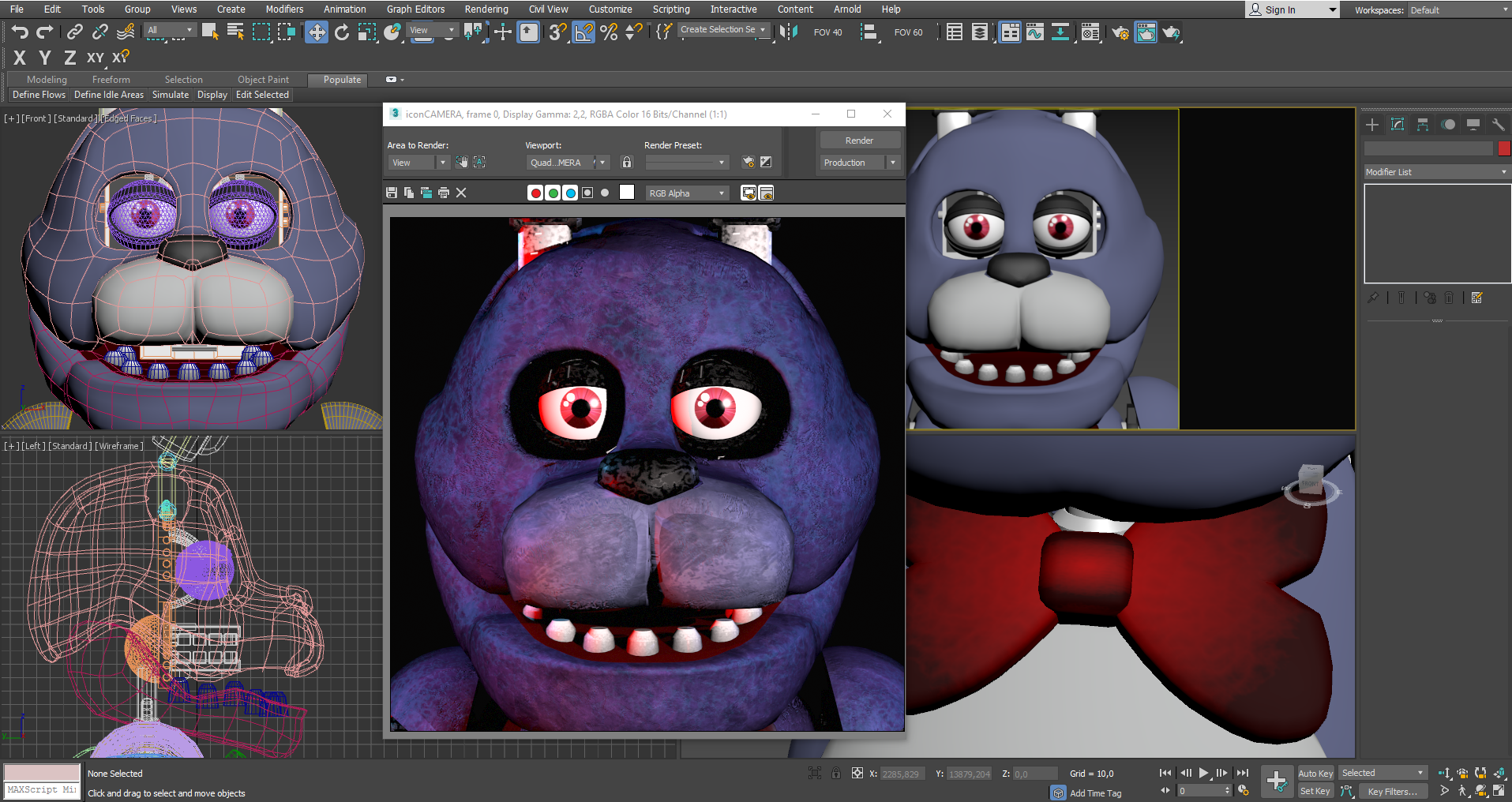Open reference coordinate View dropdown in toolbar
This screenshot has width=1512, height=802.
[x=433, y=30]
